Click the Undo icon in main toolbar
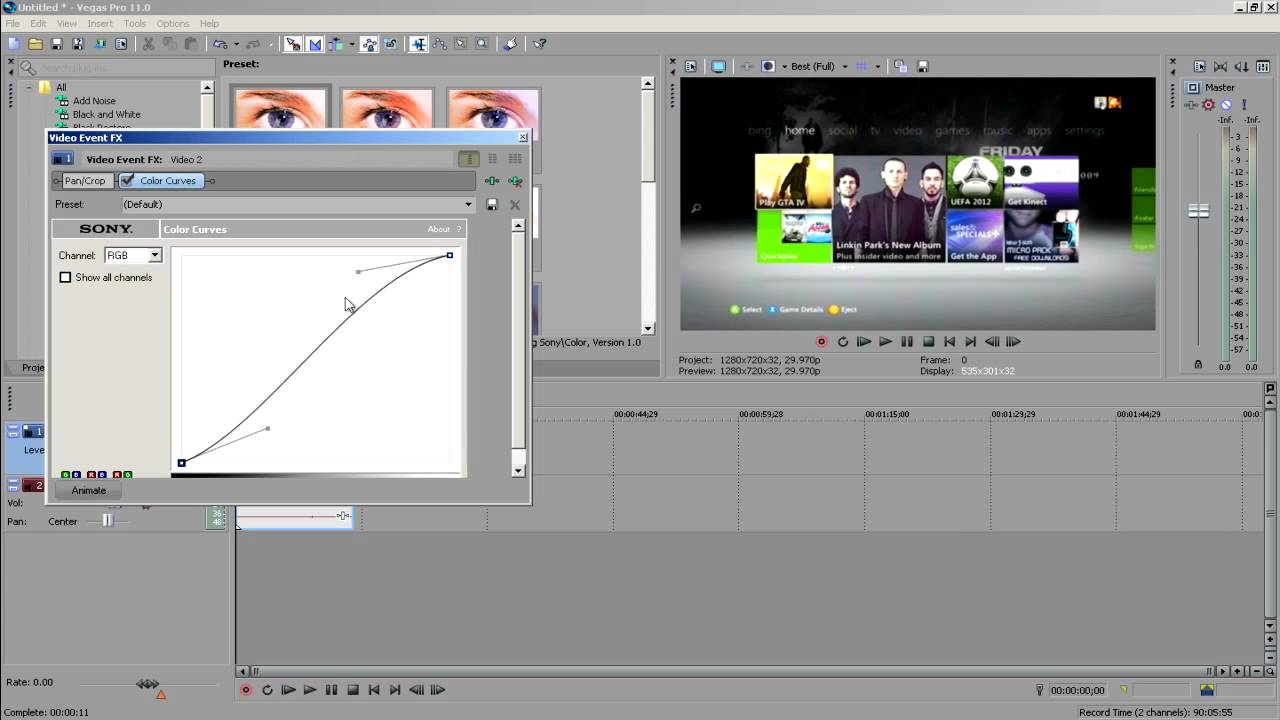1280x720 pixels. [219, 44]
